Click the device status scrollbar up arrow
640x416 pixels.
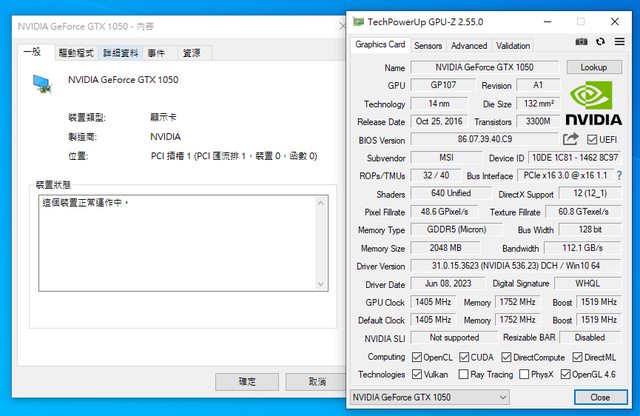pos(321,203)
